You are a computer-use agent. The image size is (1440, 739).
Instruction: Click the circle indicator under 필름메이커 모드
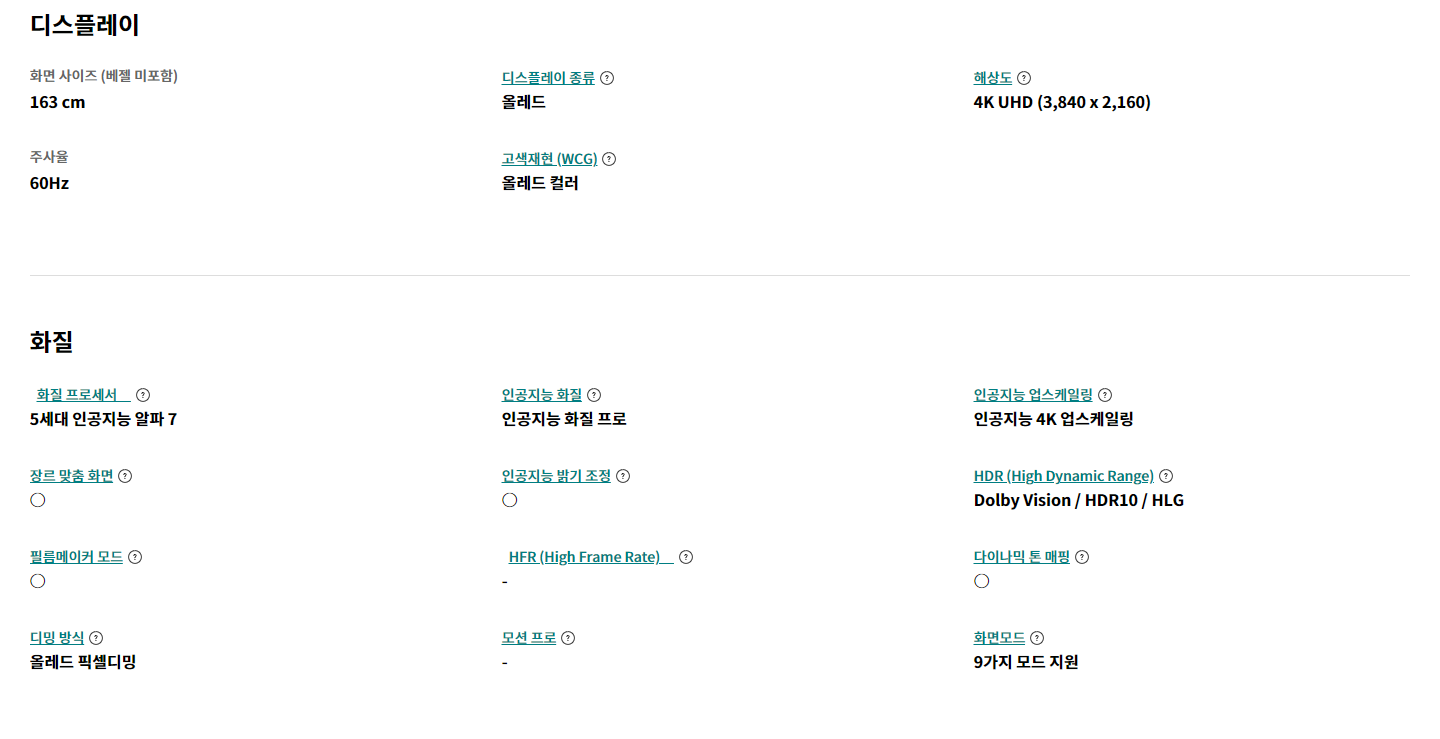pos(38,581)
